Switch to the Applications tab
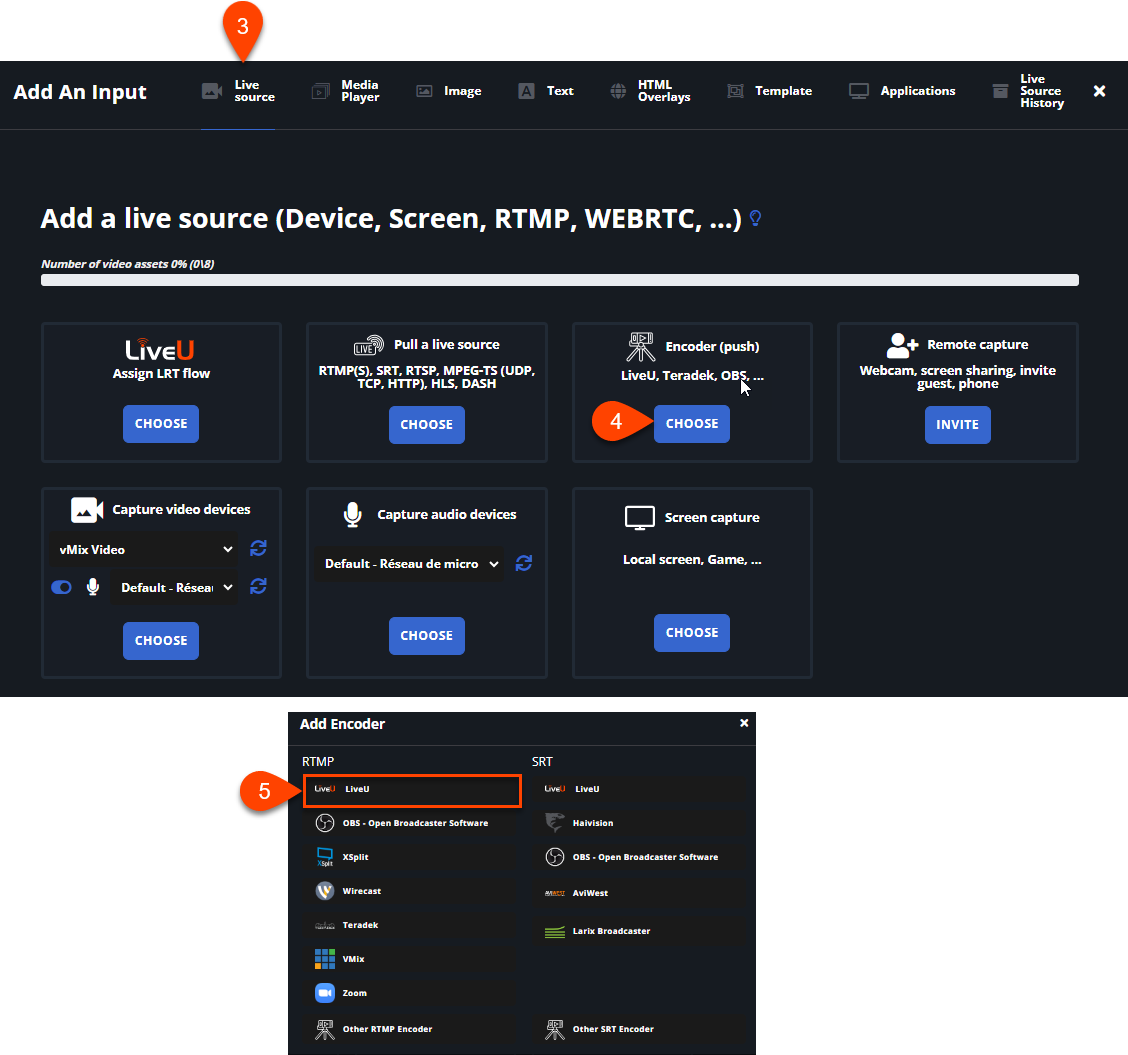 tap(902, 91)
